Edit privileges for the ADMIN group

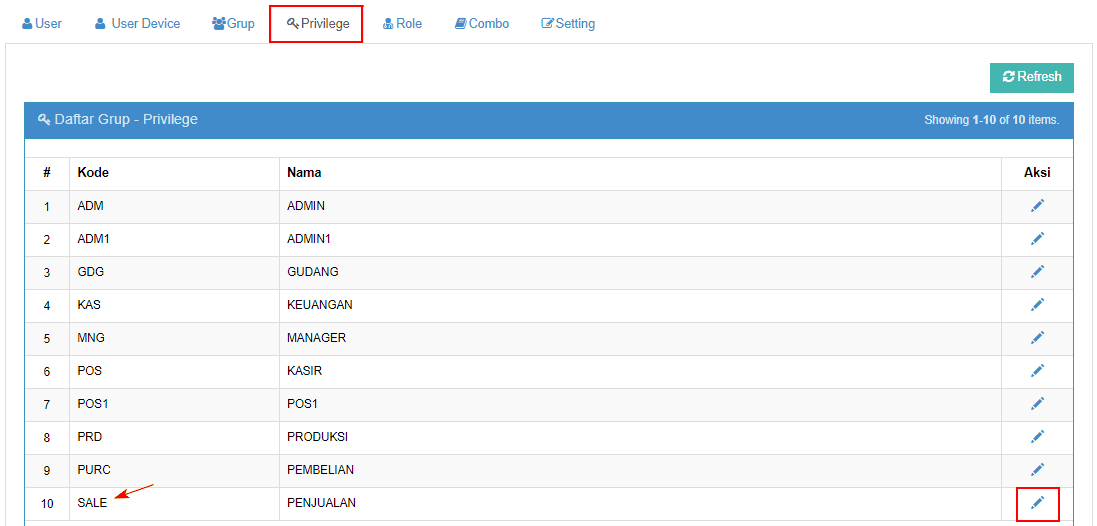click(x=1037, y=206)
